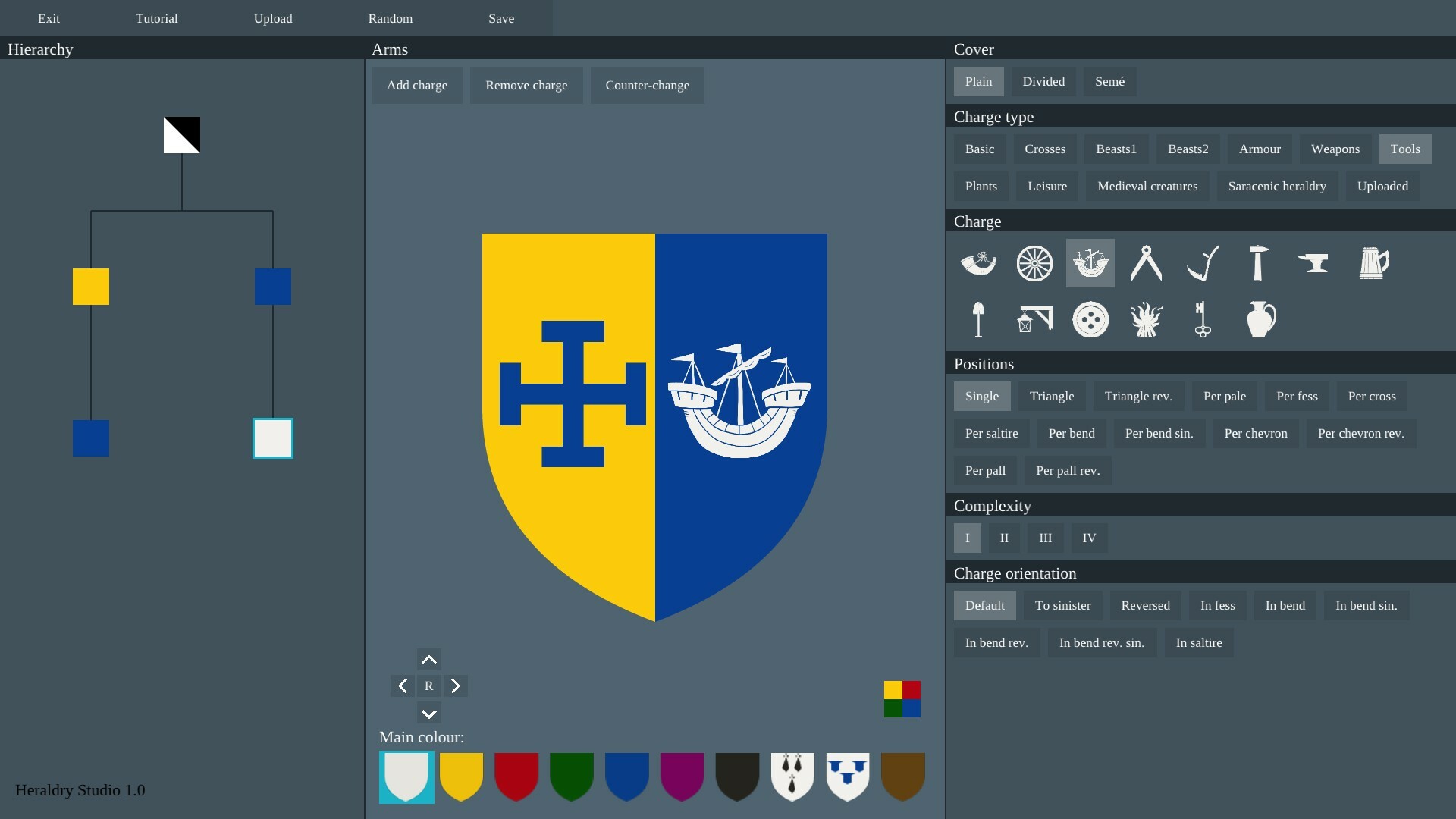1456x819 pixels.
Task: Set complexity to level III
Action: pos(1044,538)
